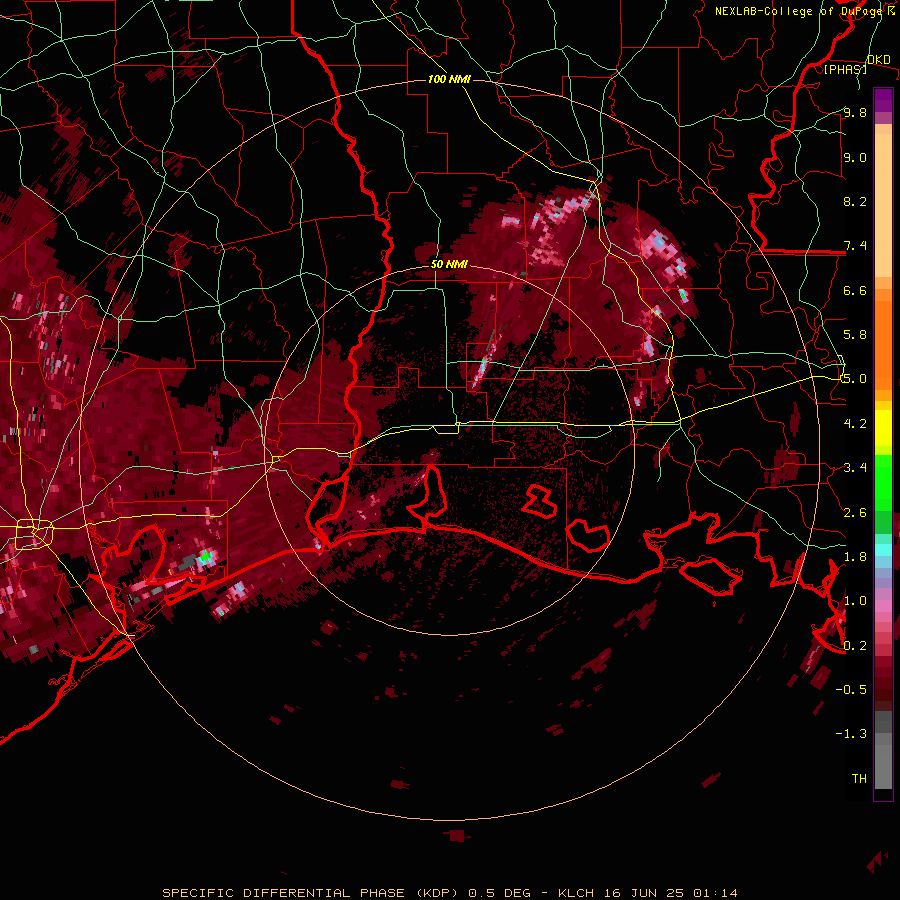Pick the bright green color bar segment
The height and width of the screenshot is (900, 900).
pos(883,482)
